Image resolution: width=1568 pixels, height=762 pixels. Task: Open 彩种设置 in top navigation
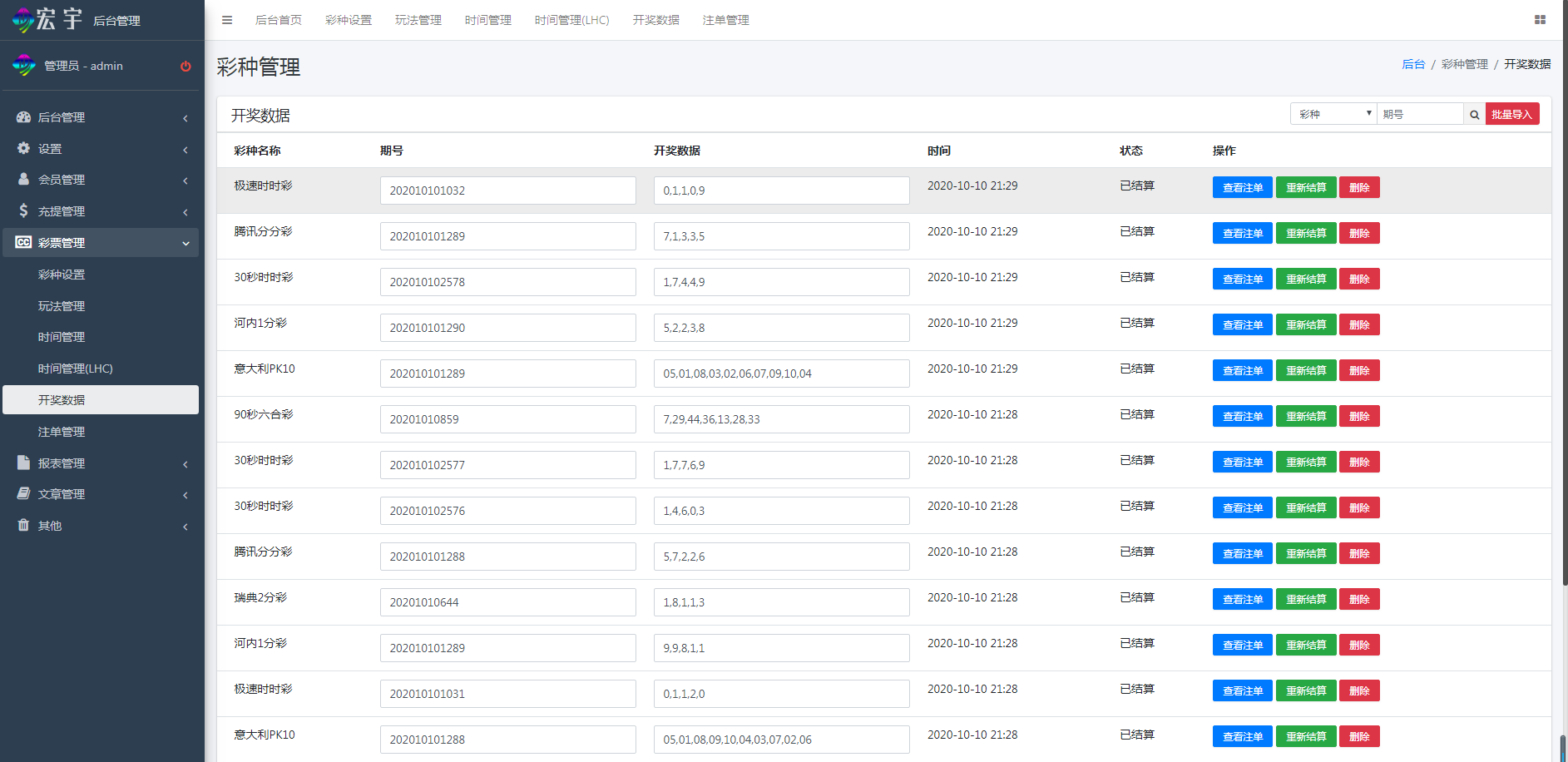[349, 20]
